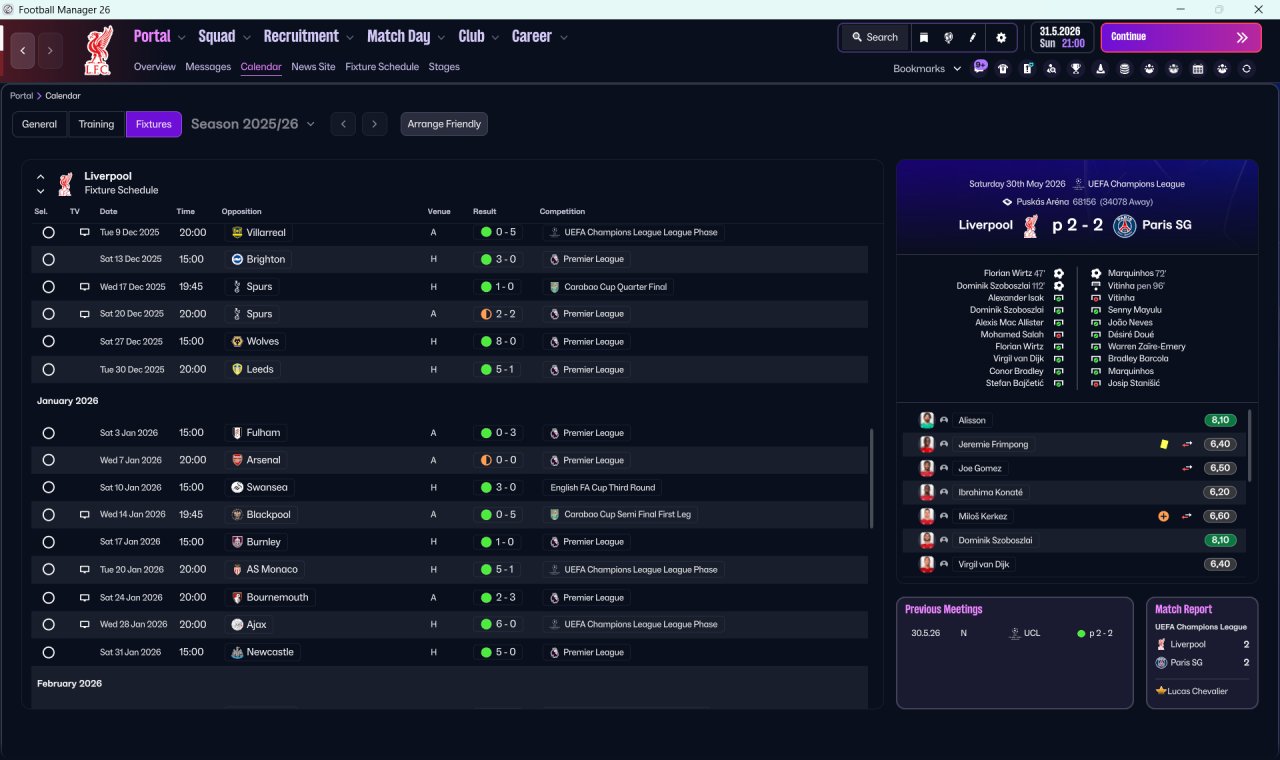Screen dimensions: 1280x760
Task: Collapse the Liverpool Fixture Schedule with the up chevron
Action: 41,176
